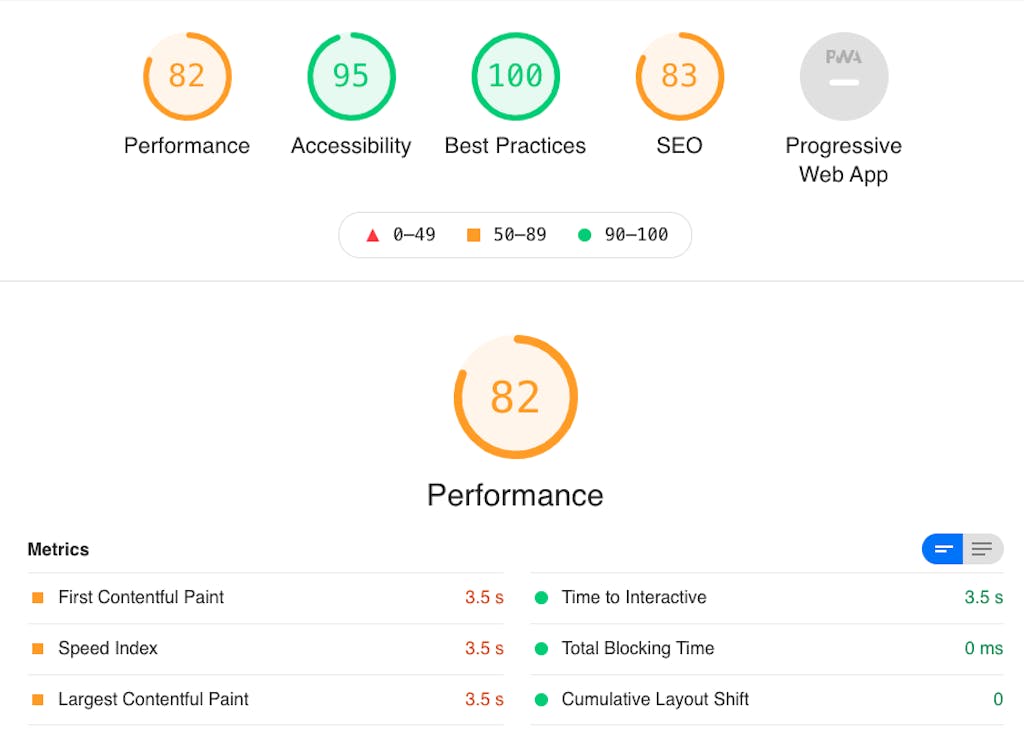The width and height of the screenshot is (1024, 733).
Task: Switch metrics to expanded description view
Action: coord(983,549)
